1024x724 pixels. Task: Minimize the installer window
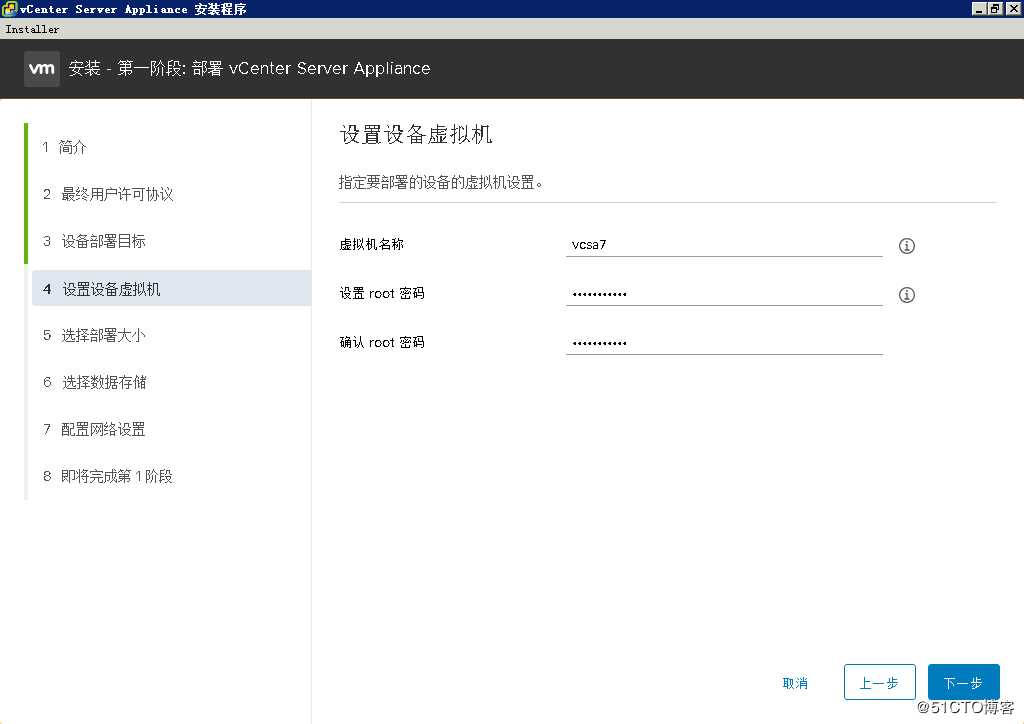click(x=978, y=8)
